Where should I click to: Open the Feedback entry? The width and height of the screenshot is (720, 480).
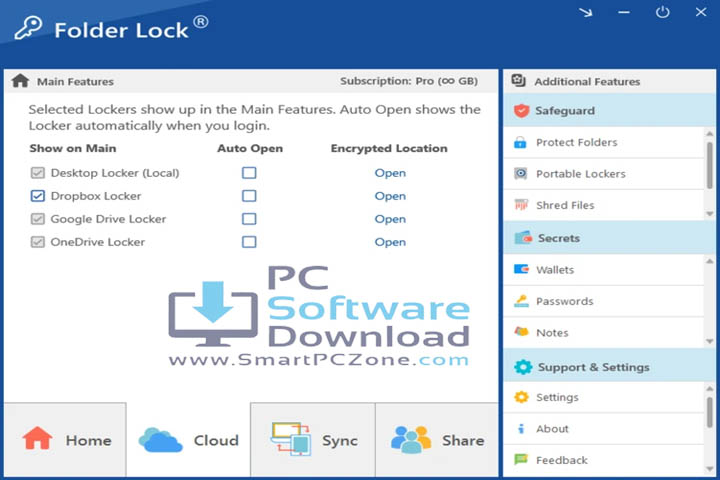[x=604, y=460]
